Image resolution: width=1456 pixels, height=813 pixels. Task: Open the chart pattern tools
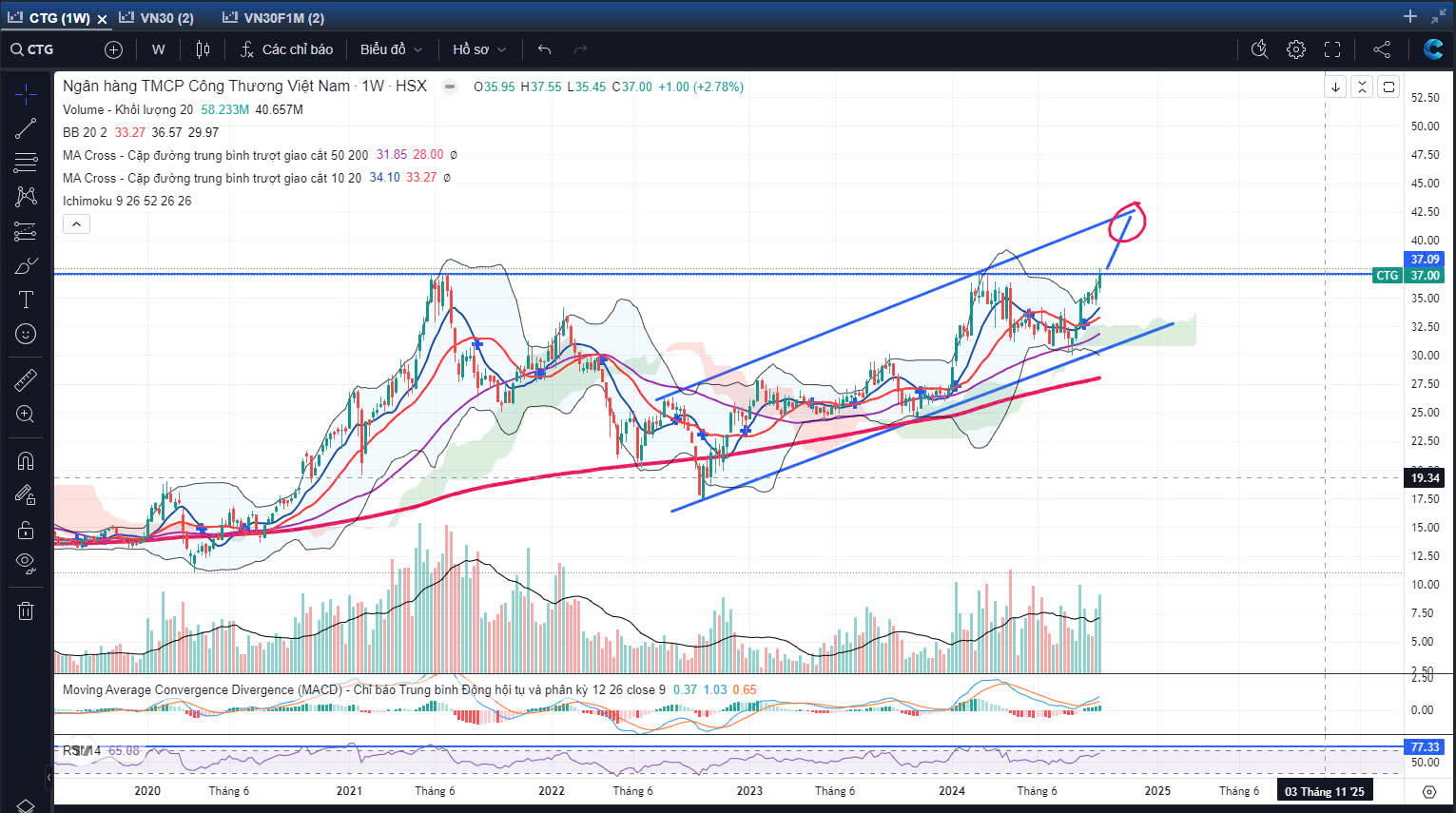[26, 197]
